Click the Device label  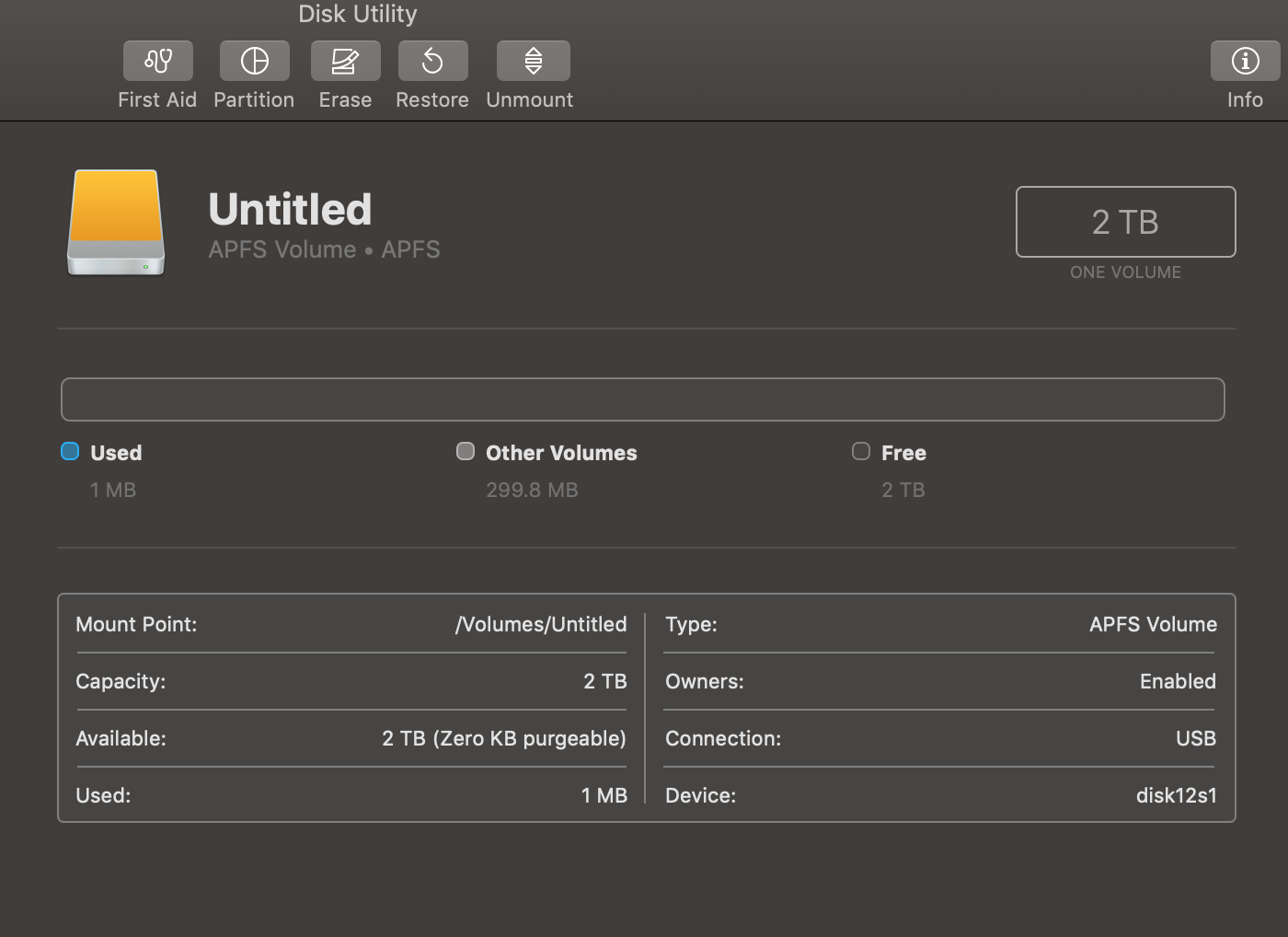700,795
